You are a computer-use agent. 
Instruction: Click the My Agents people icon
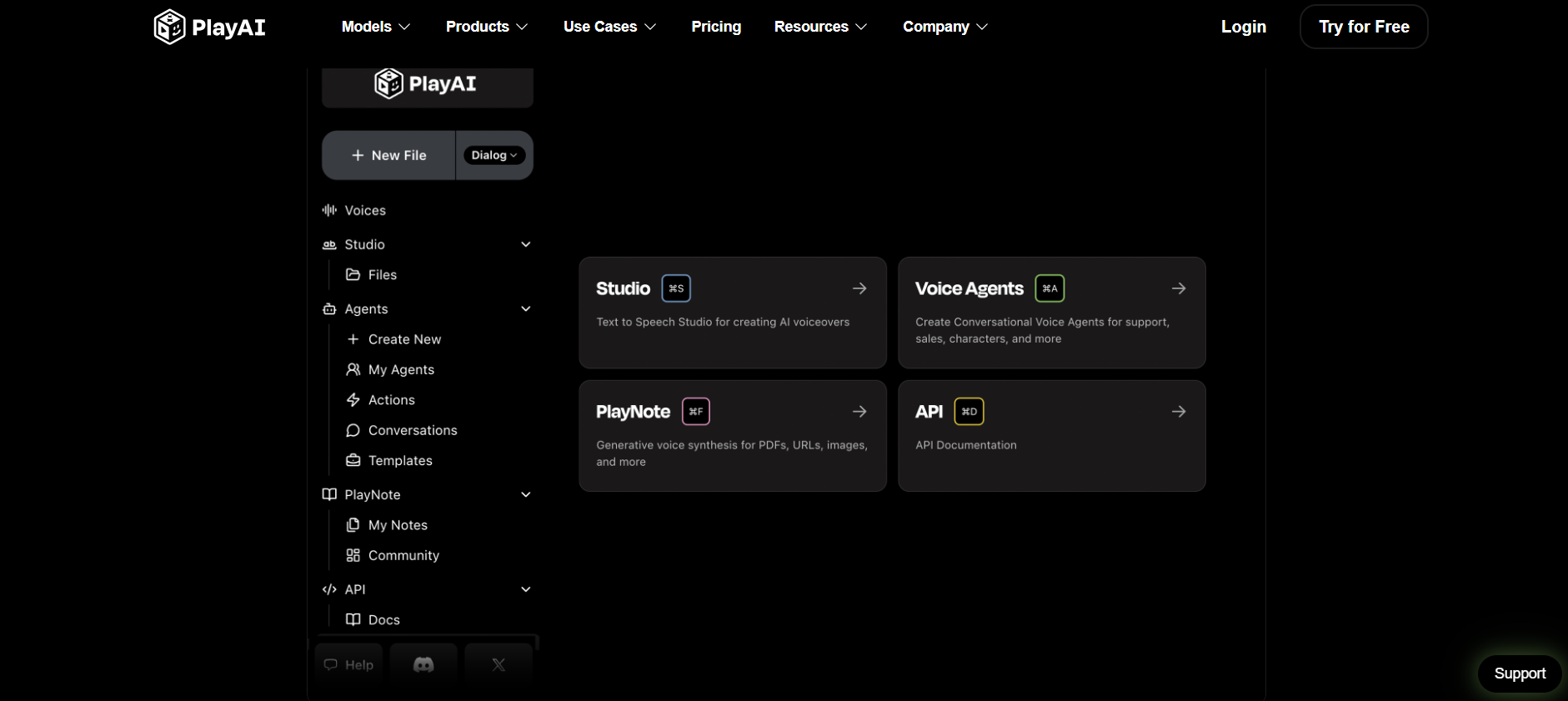pyautogui.click(x=353, y=369)
